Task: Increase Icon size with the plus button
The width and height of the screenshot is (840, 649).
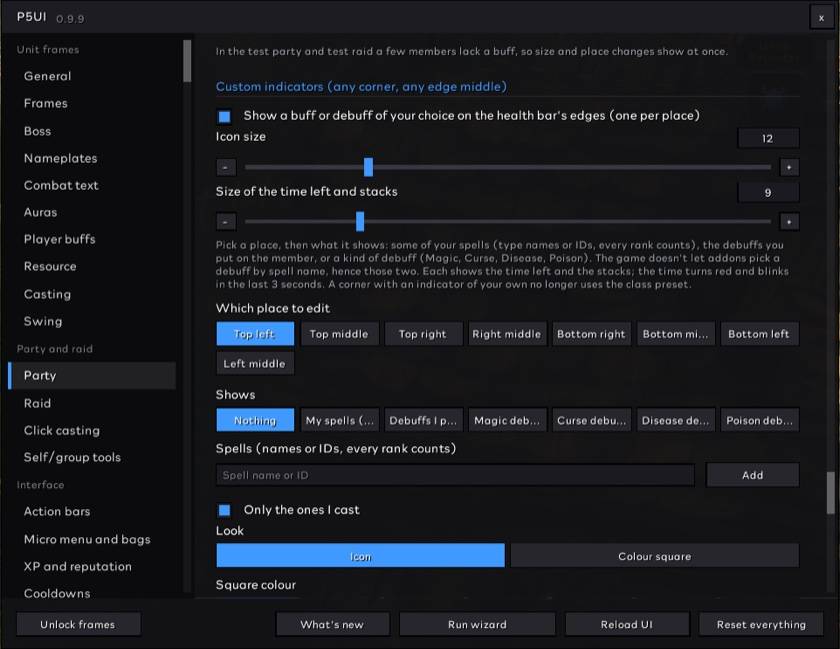Action: pos(789,167)
